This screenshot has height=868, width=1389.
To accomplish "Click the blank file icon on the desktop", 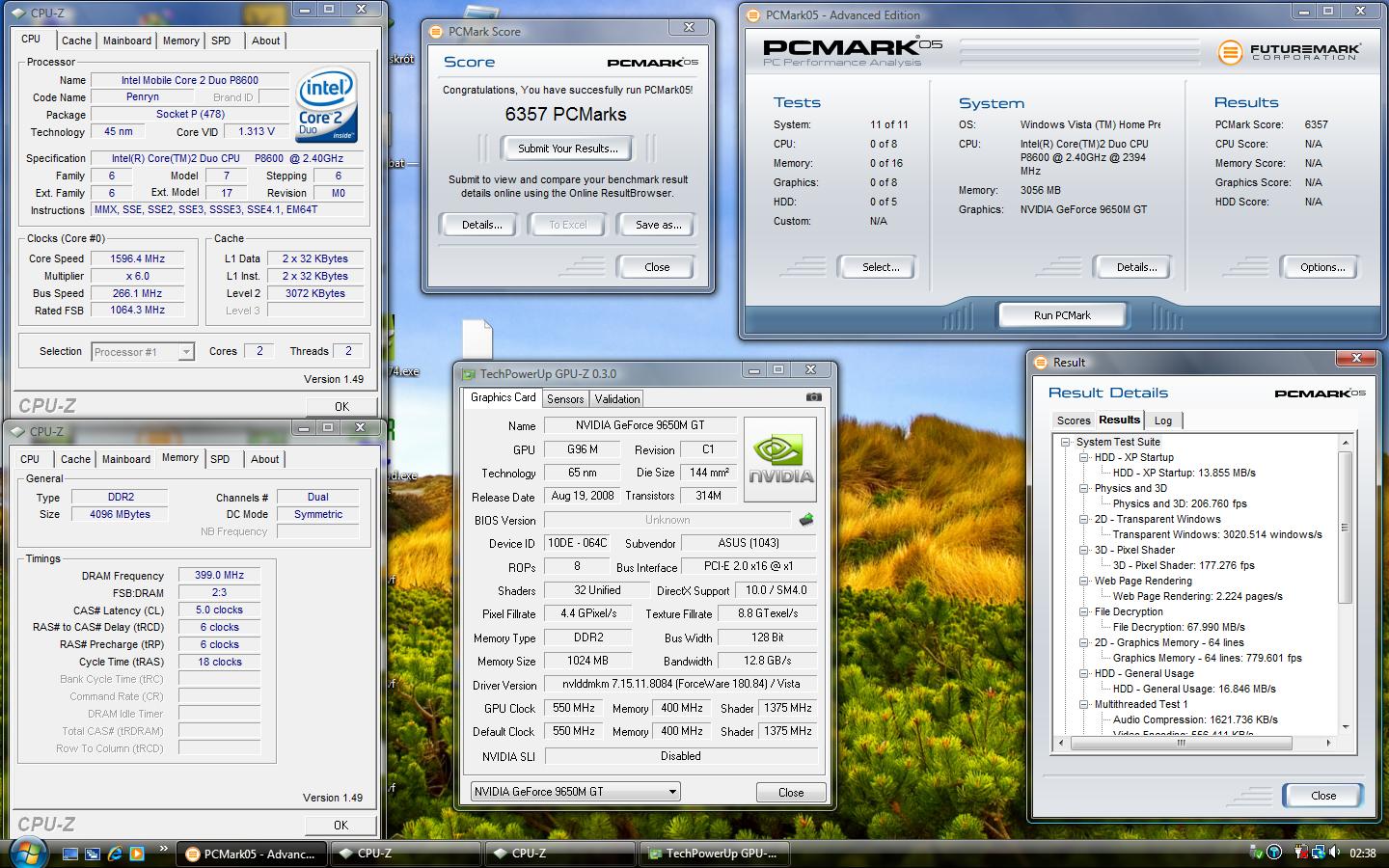I will (x=477, y=339).
